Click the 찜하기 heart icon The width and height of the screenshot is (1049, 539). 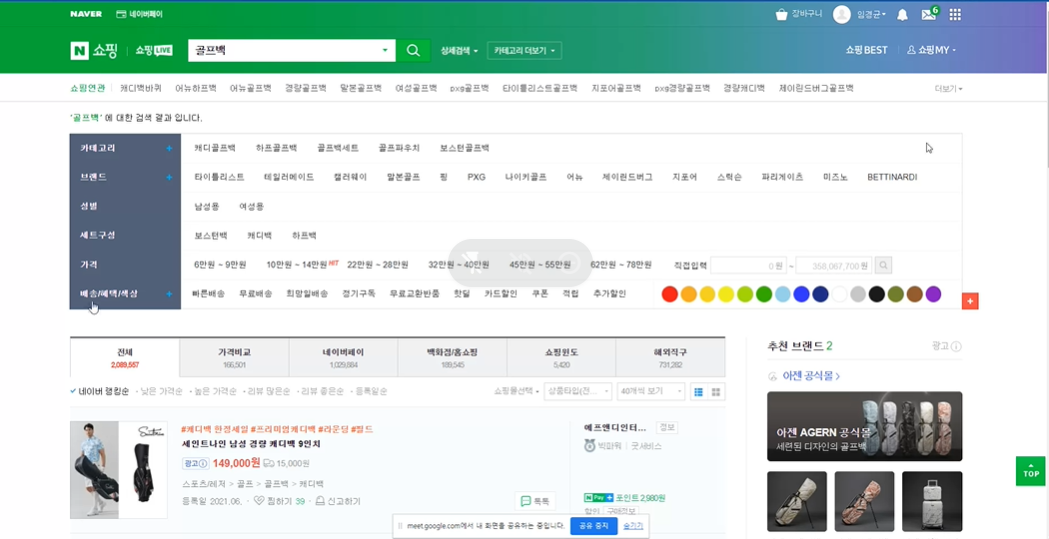[x=259, y=501]
